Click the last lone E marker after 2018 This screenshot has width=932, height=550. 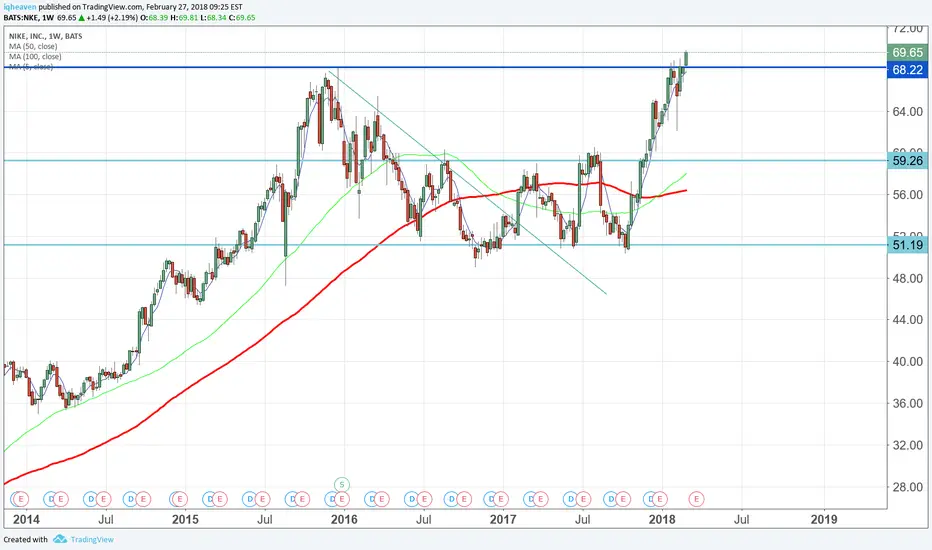click(697, 499)
